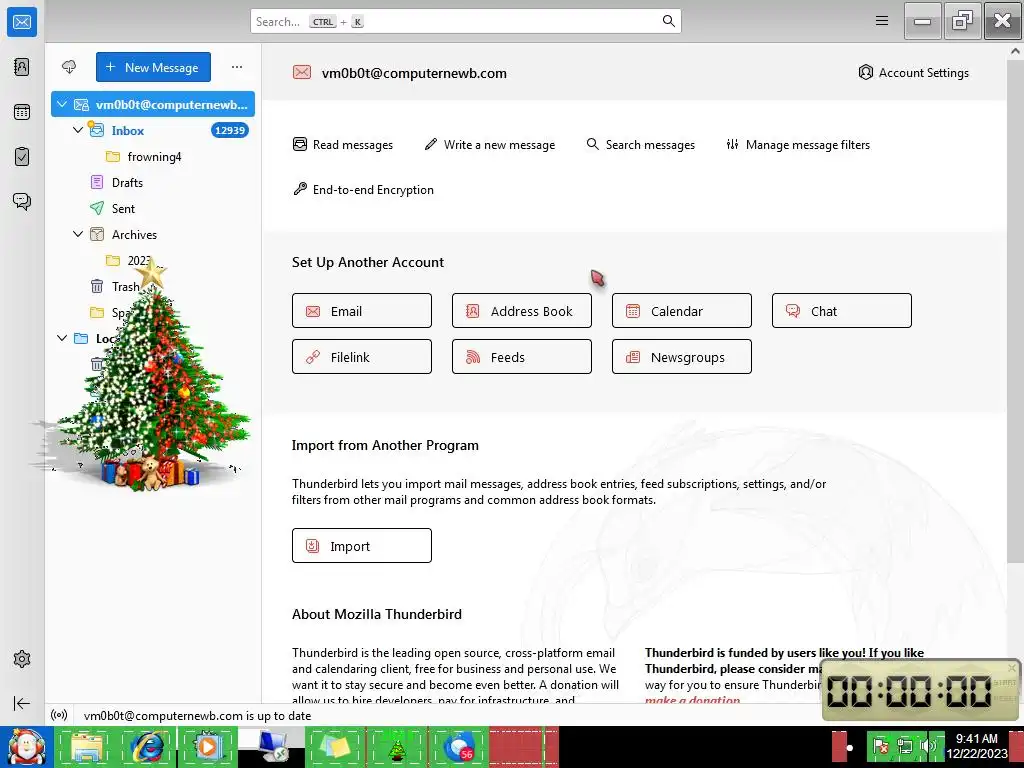Viewport: 1024px width, 768px height.
Task: Click New Message button
Action: tap(153, 67)
